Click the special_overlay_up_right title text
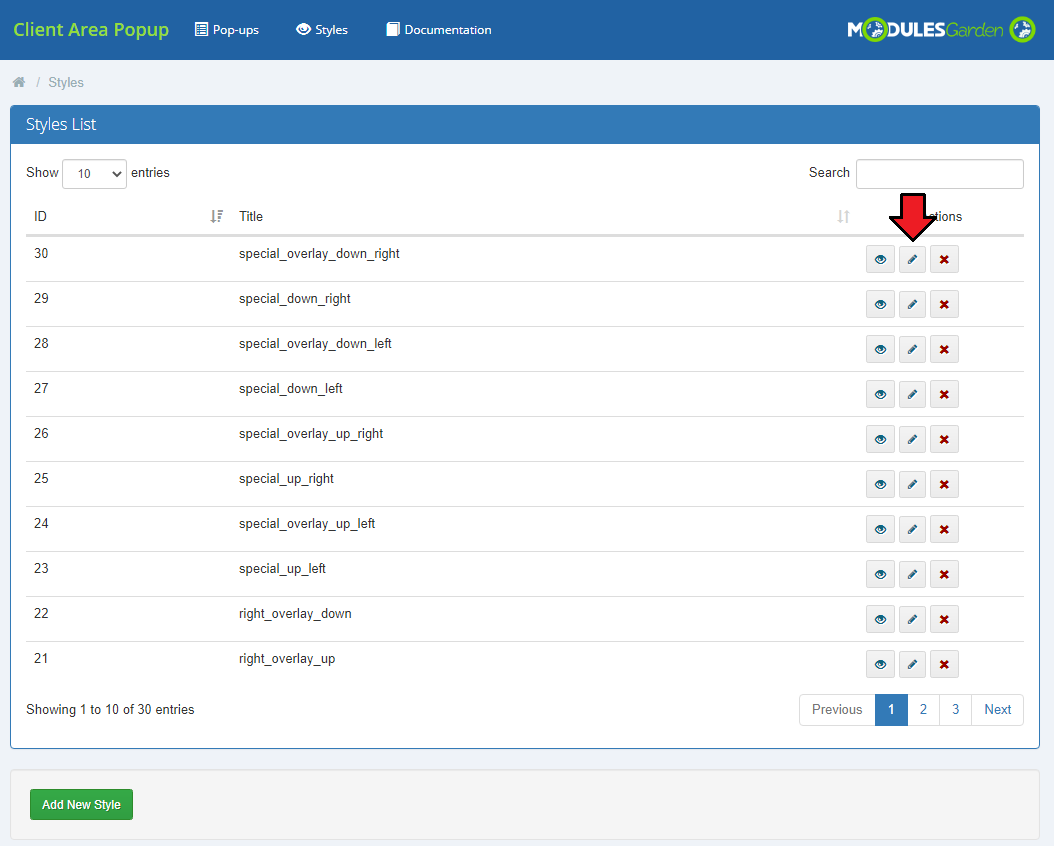 [x=311, y=433]
